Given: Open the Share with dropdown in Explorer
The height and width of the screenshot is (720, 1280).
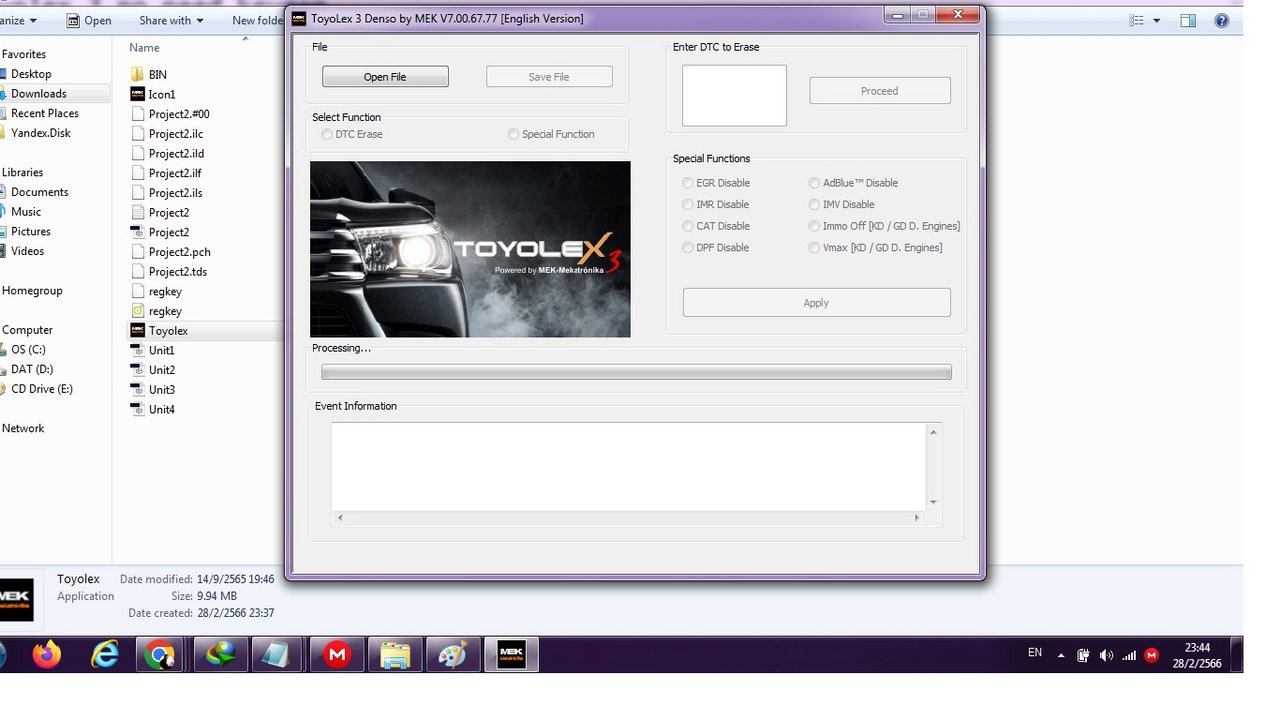Looking at the screenshot, I should point(171,20).
